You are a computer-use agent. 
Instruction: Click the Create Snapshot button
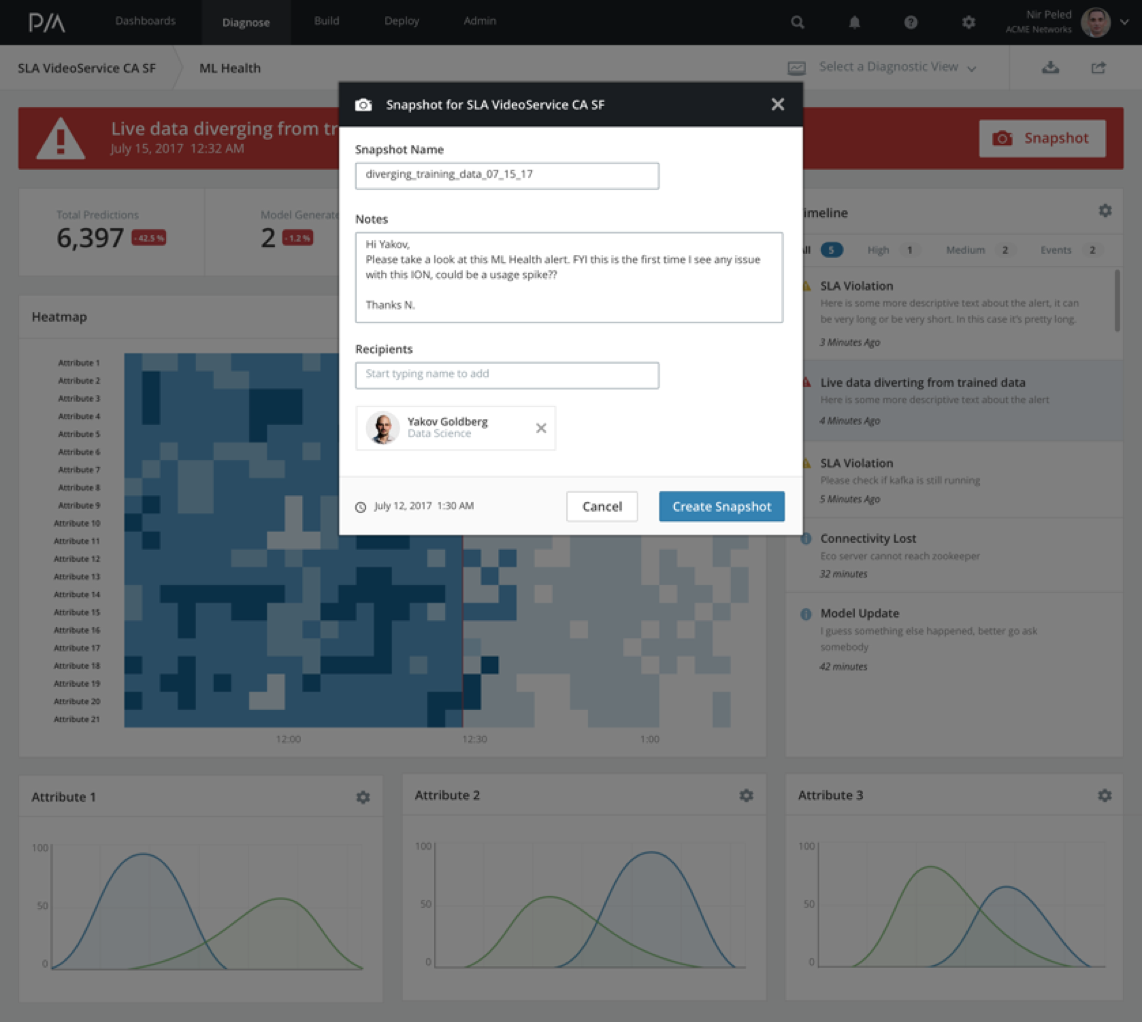[721, 506]
